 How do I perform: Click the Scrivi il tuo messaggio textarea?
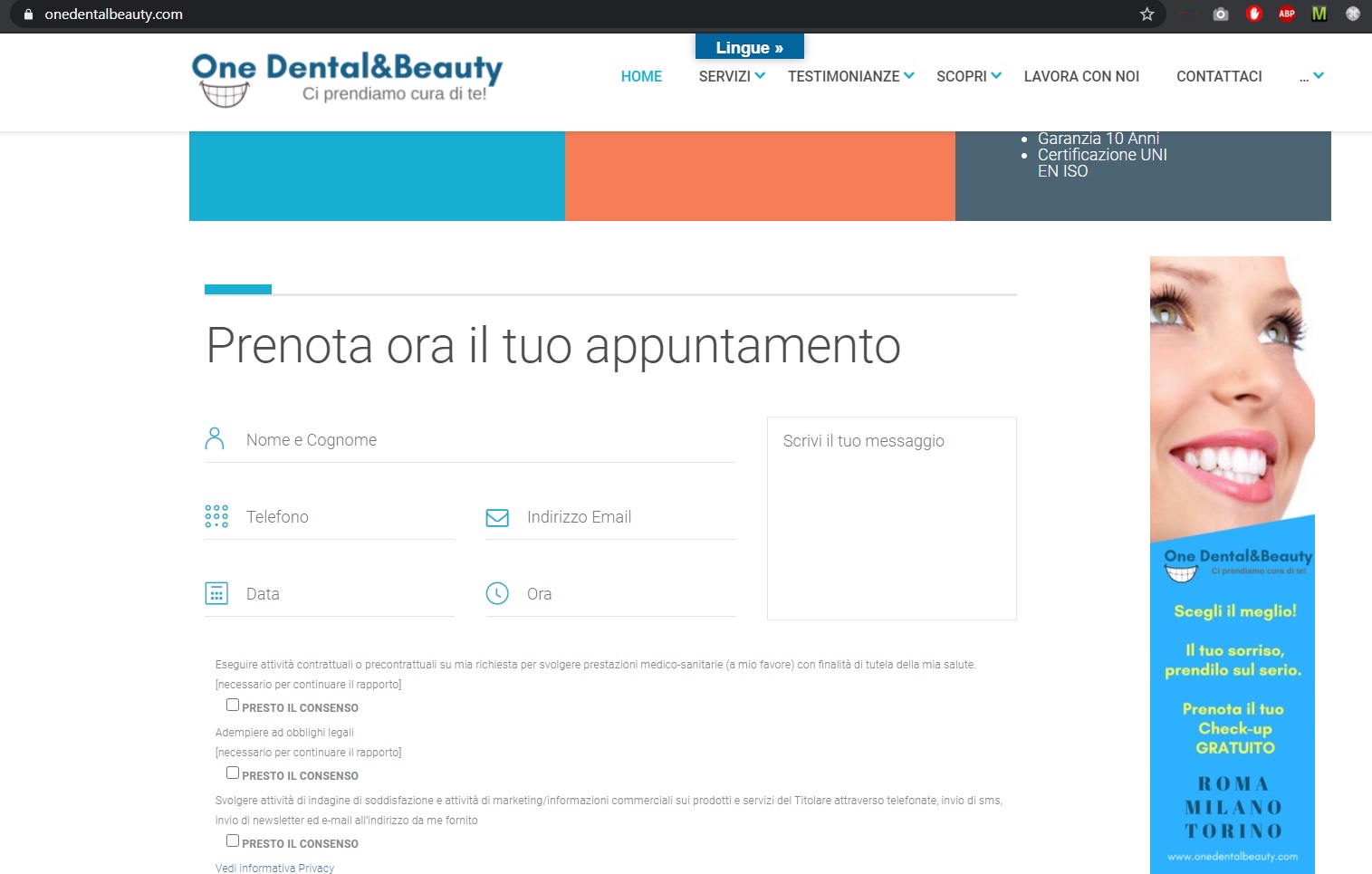pos(891,518)
